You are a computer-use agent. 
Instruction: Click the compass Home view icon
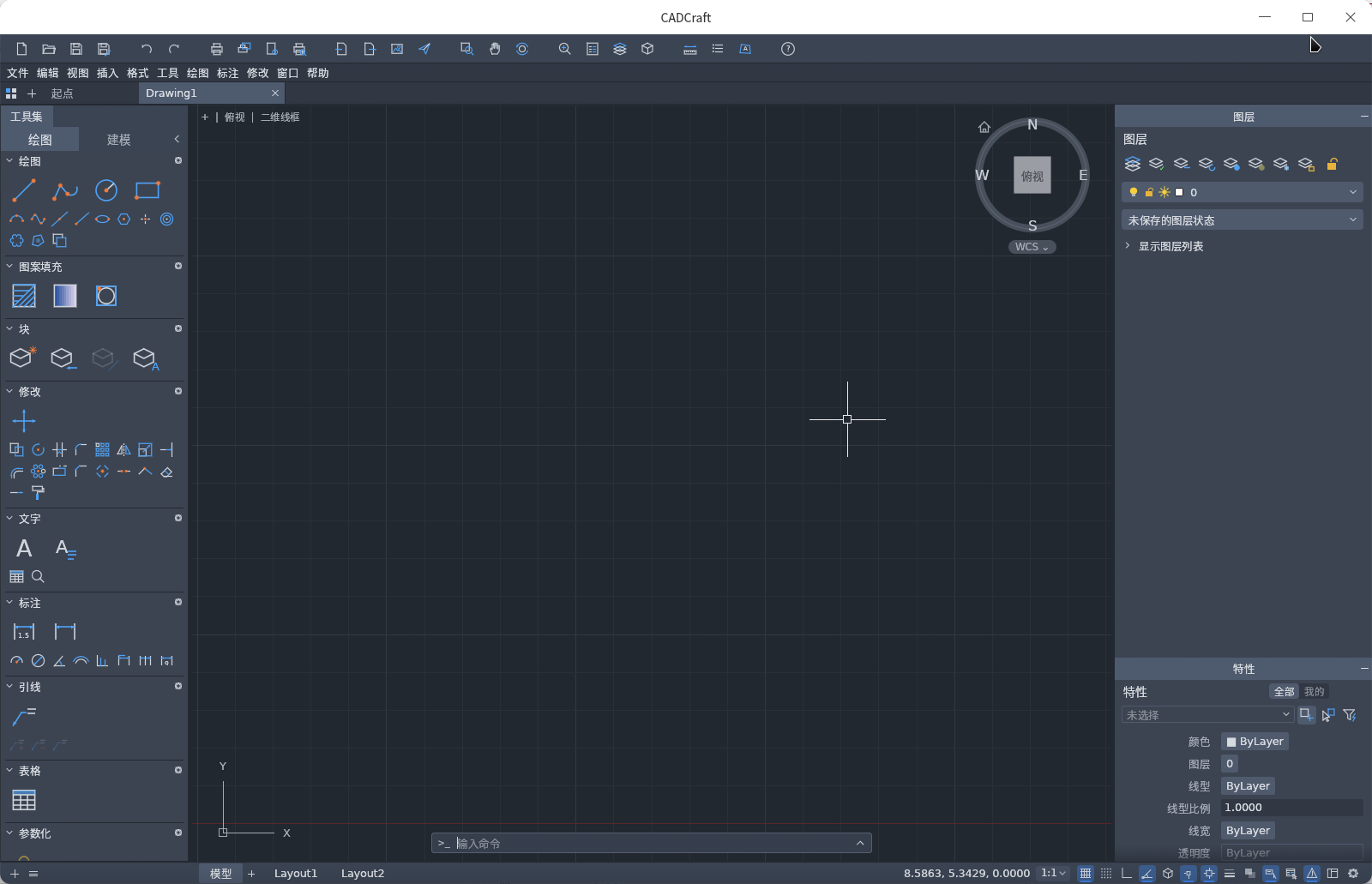point(984,127)
